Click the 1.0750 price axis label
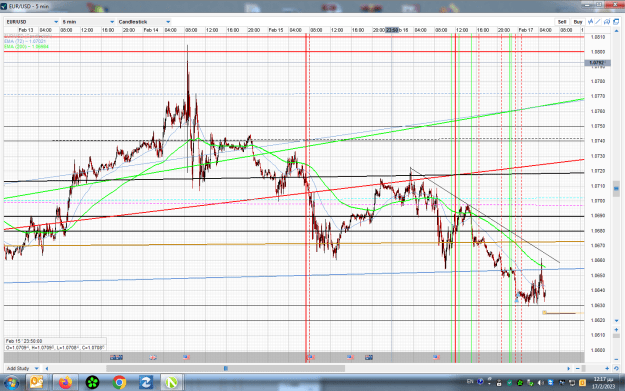The image size is (625, 391). tap(598, 126)
